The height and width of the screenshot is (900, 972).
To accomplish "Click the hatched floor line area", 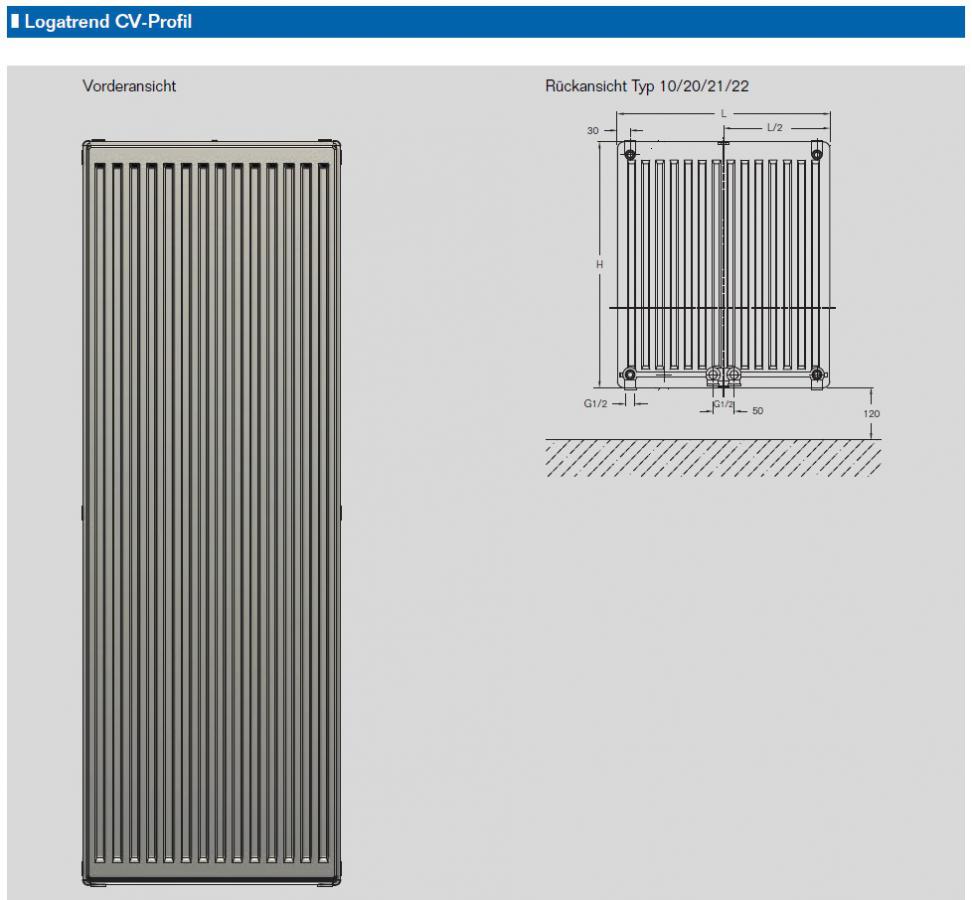I will click(x=717, y=459).
